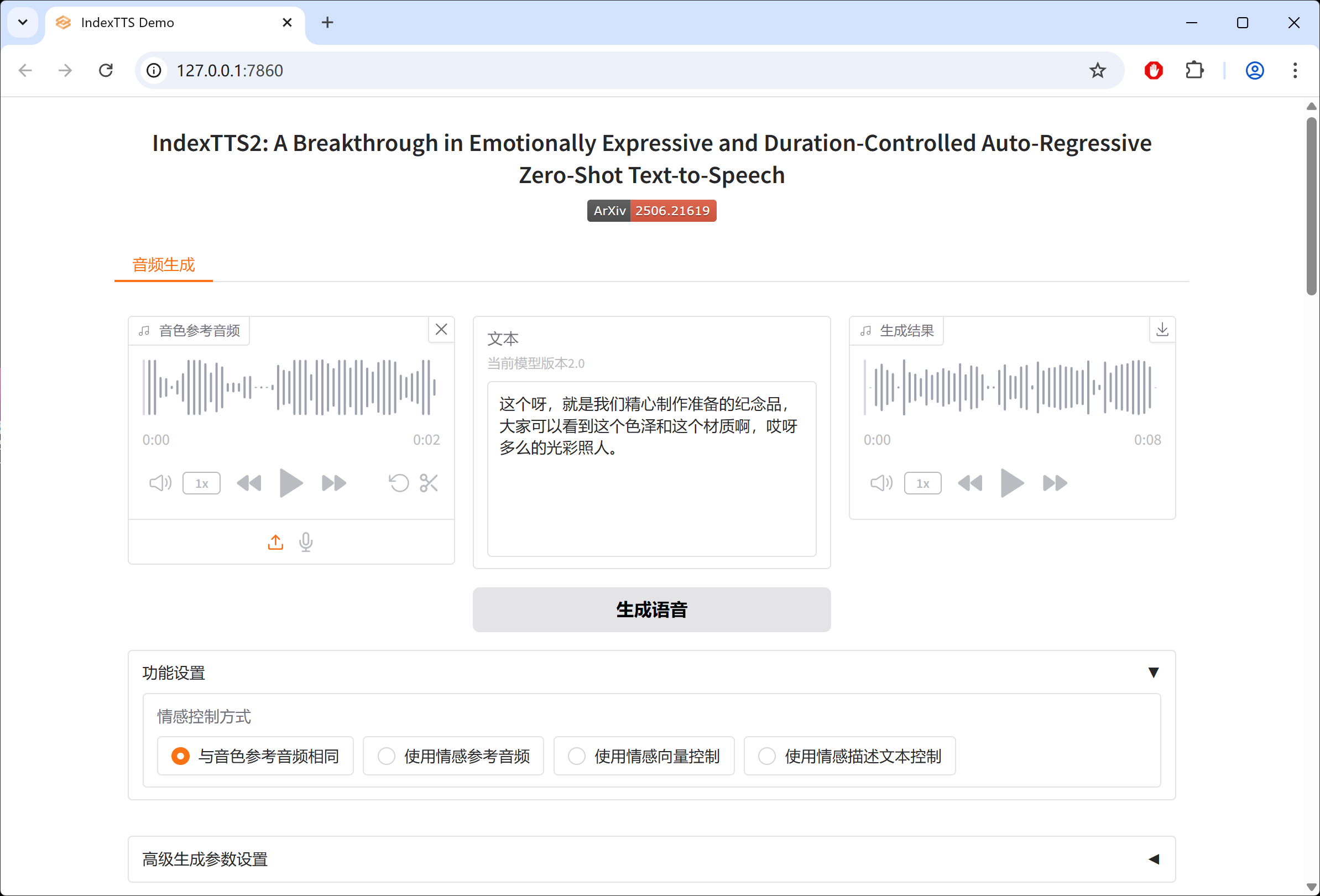Open a new browser tab
Screen dimensions: 1320x896
(327, 23)
